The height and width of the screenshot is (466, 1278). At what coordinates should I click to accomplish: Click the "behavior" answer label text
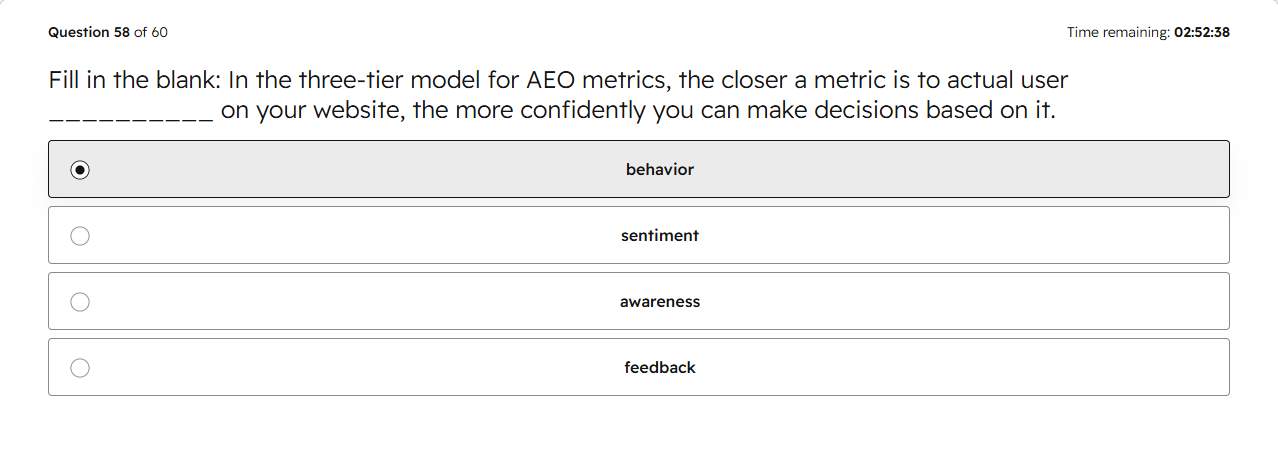[x=660, y=170]
